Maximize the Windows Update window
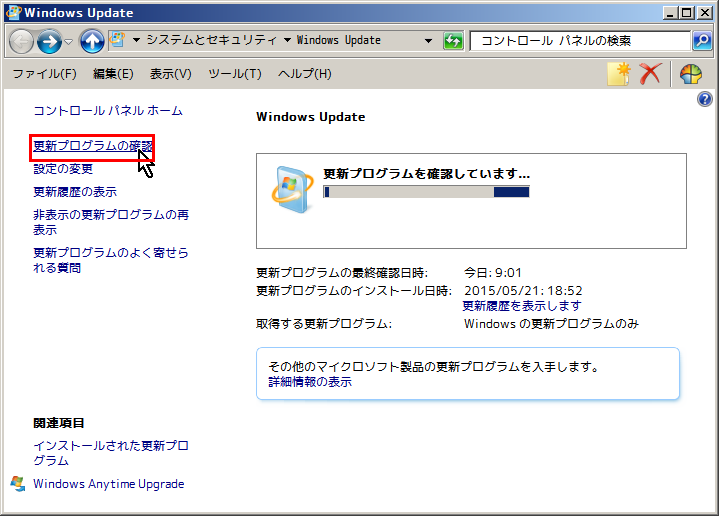This screenshot has width=719, height=516. (687, 12)
